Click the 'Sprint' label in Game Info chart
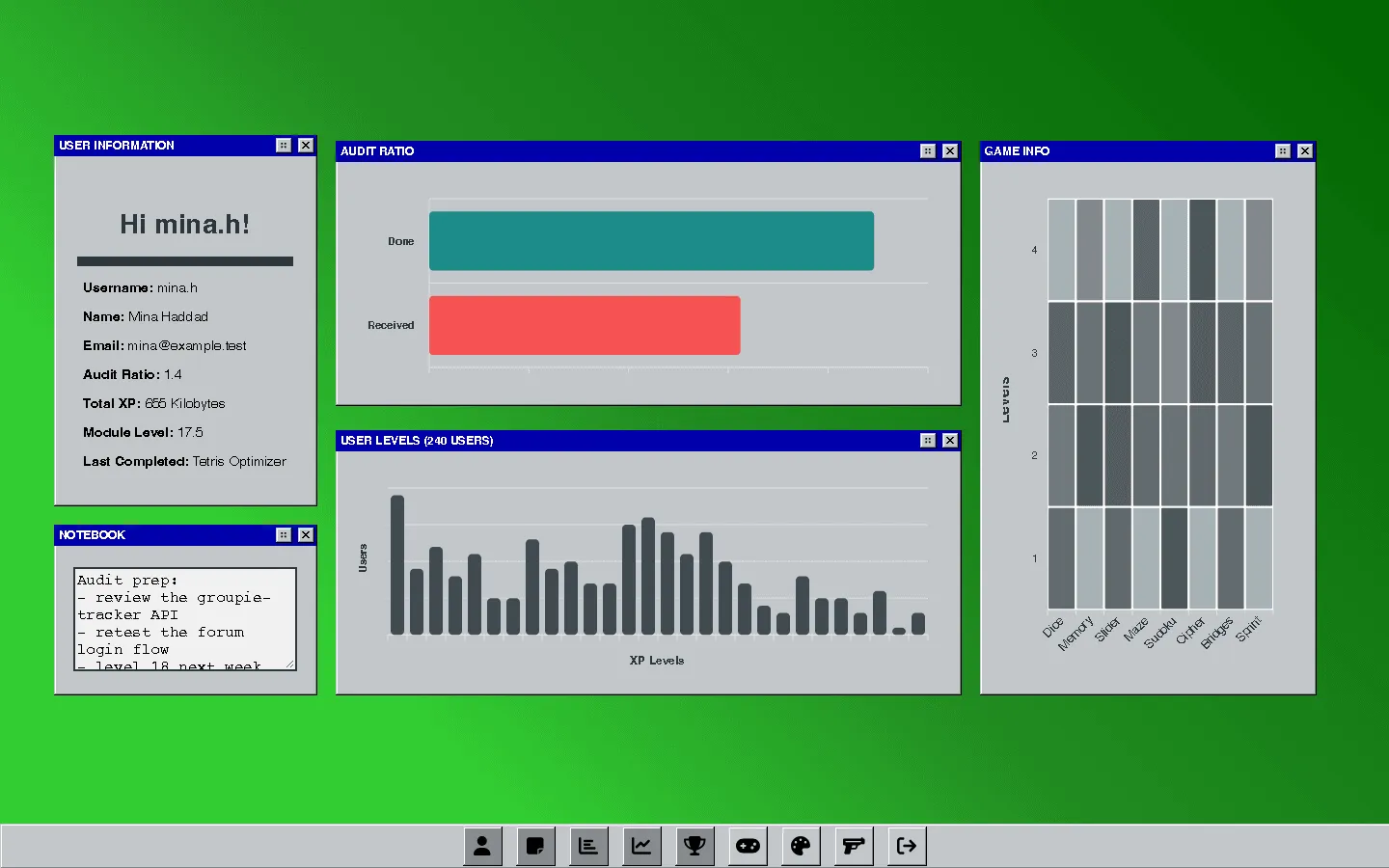1389x868 pixels. 1248,629
